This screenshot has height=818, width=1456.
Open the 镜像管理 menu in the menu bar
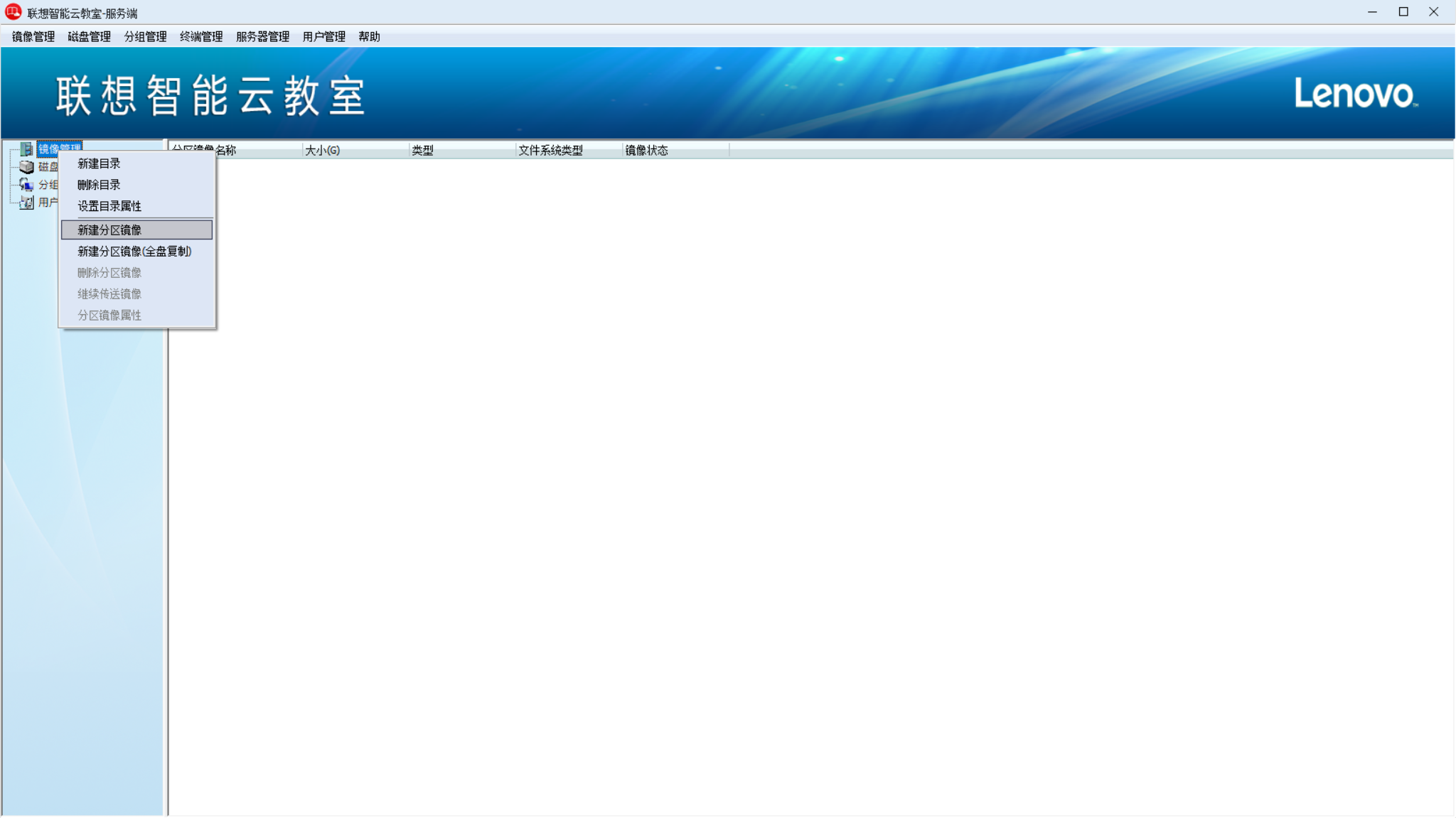point(33,37)
